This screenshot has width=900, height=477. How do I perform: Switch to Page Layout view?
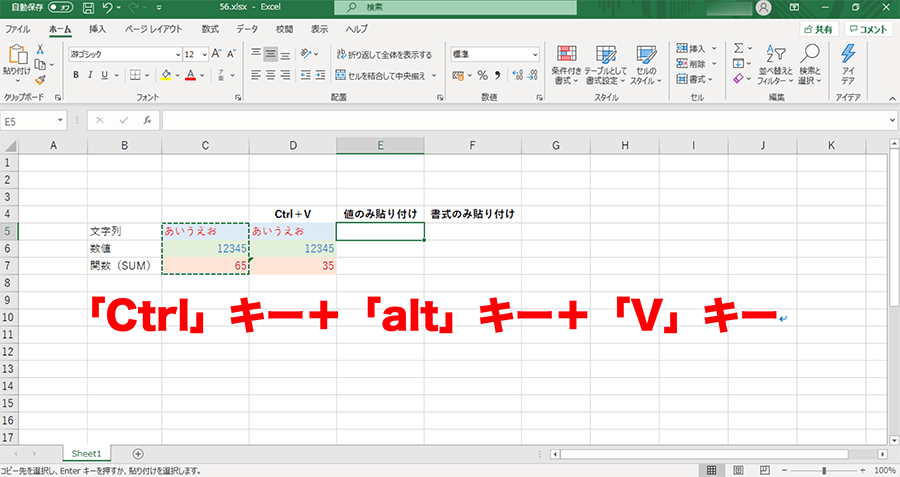coord(738,471)
